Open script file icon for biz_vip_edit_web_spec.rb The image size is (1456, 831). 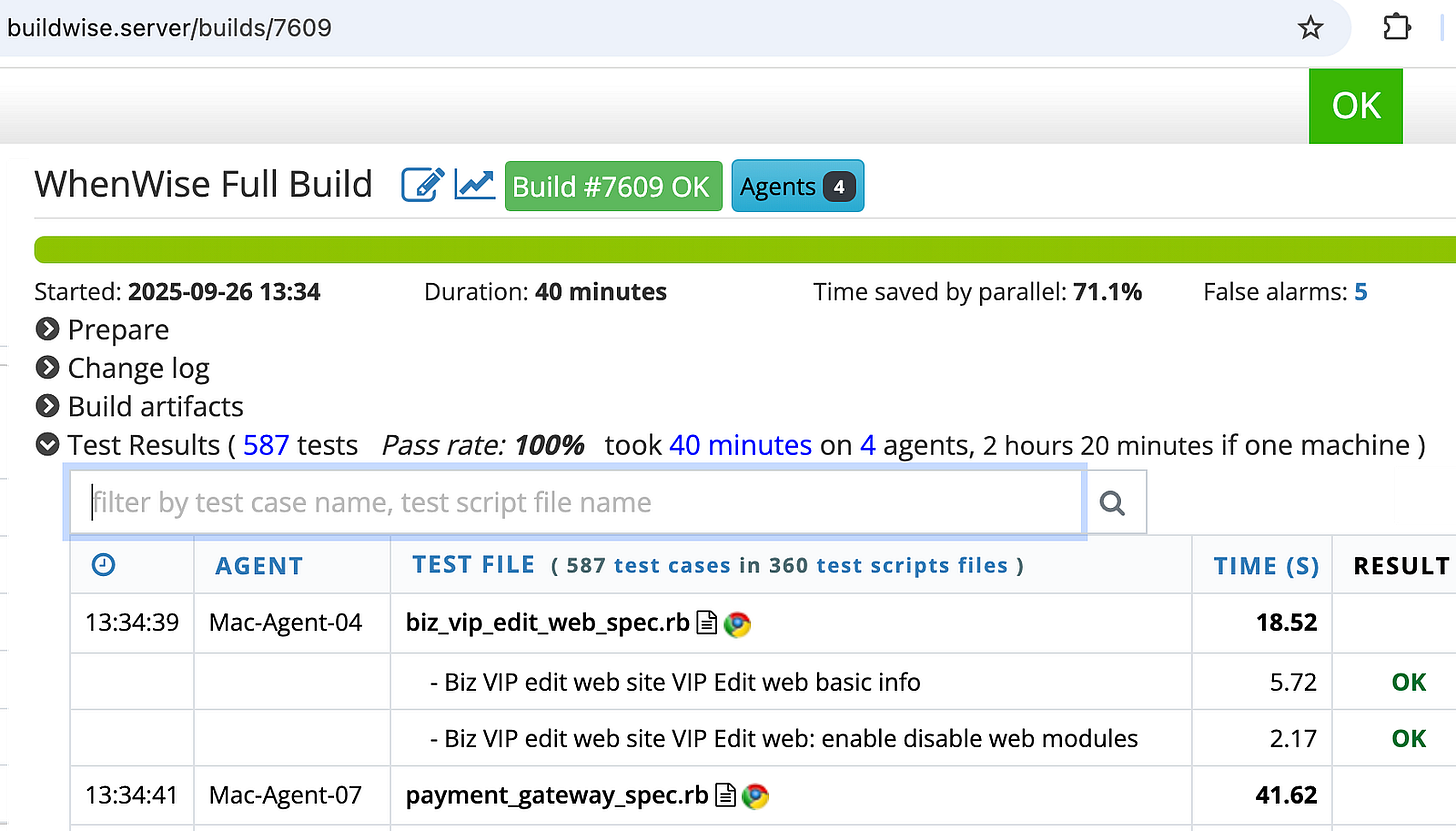(x=707, y=624)
